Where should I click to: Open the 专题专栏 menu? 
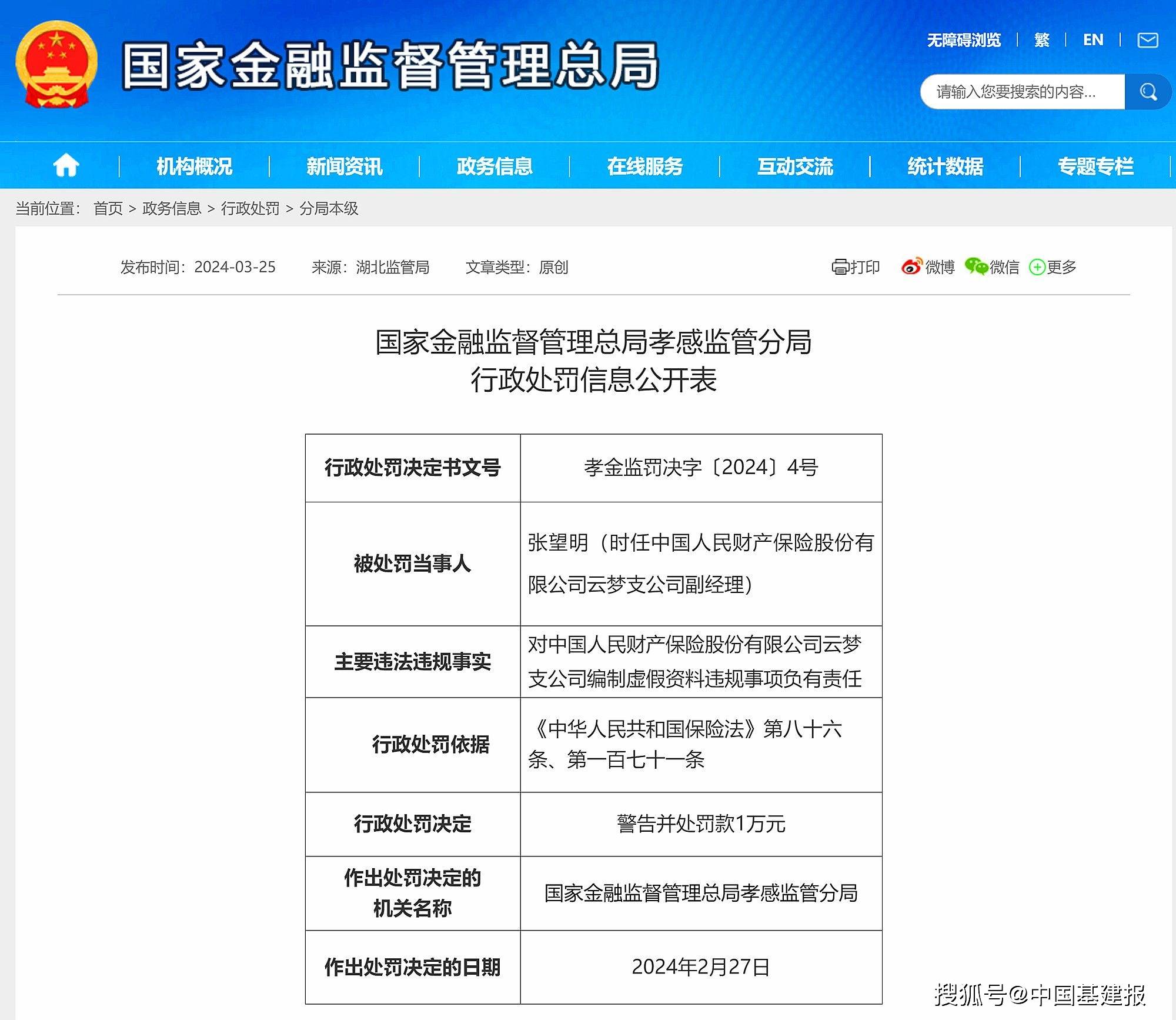pos(1095,166)
